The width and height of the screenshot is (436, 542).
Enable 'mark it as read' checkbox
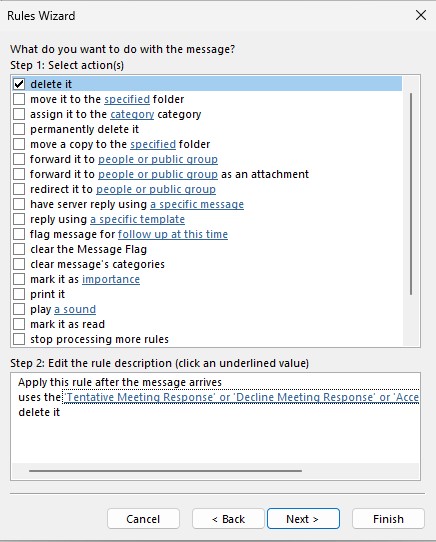[19, 324]
